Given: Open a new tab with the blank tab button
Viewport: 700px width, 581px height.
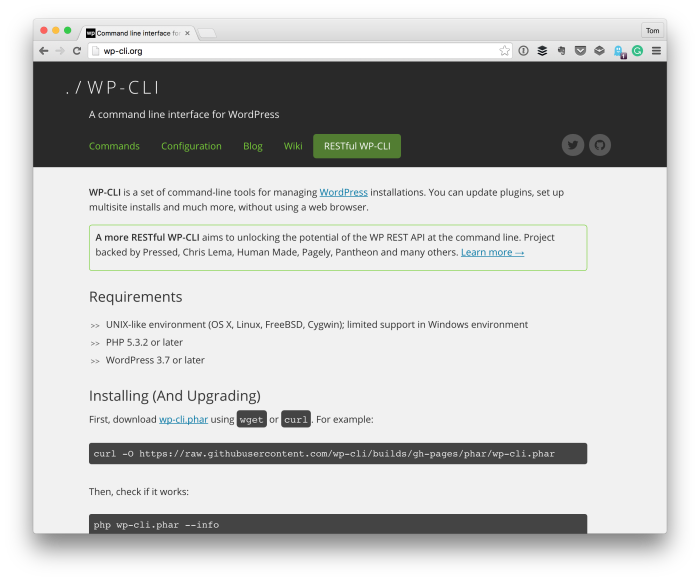Looking at the screenshot, I should tap(207, 33).
